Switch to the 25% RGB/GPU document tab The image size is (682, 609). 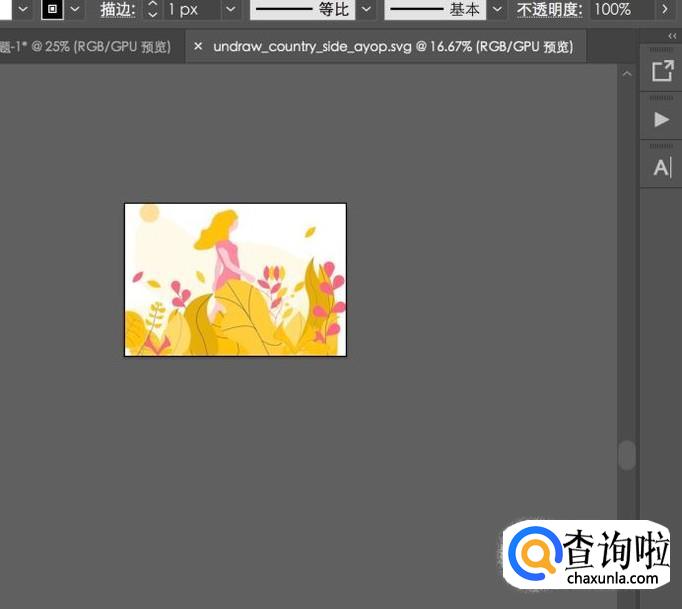92,47
